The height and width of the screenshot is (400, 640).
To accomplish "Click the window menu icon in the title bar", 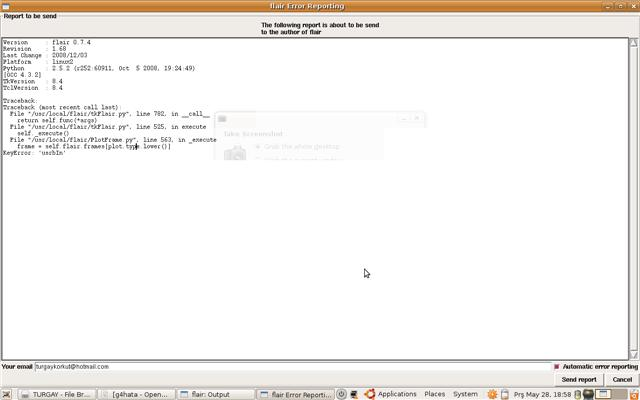I will click(x=5, y=6).
